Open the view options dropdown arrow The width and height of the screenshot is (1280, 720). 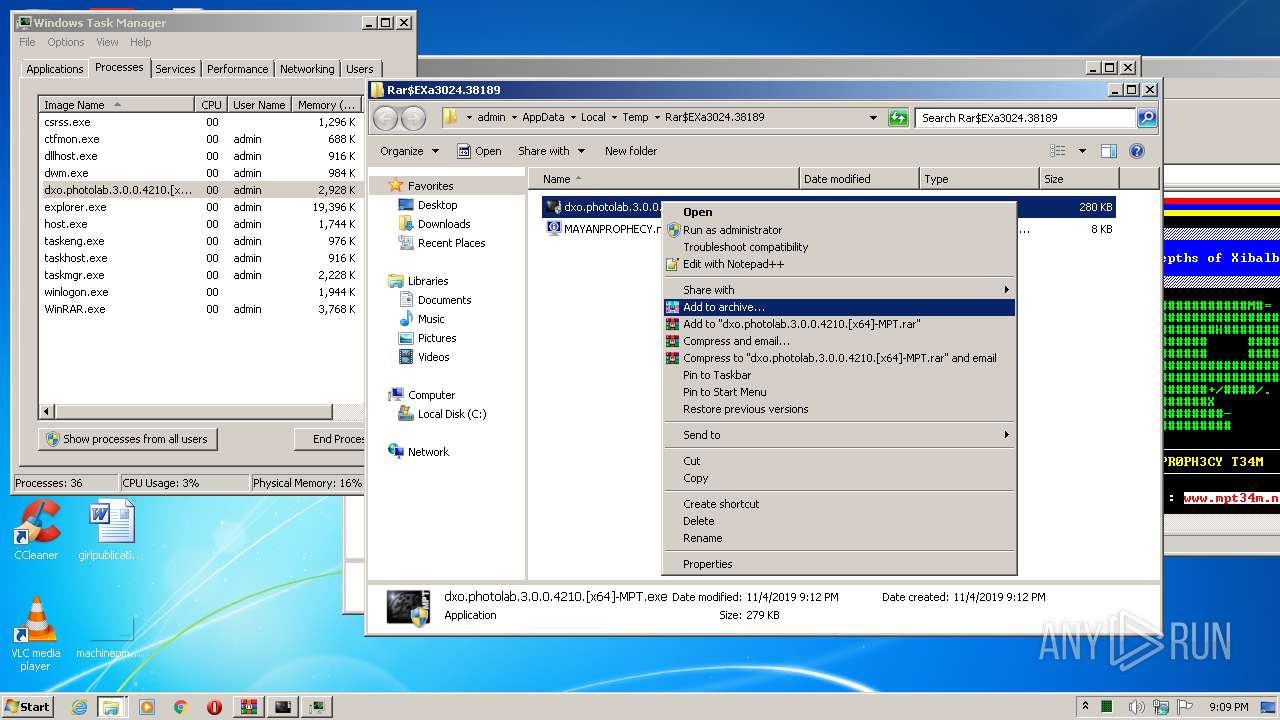pos(1082,151)
